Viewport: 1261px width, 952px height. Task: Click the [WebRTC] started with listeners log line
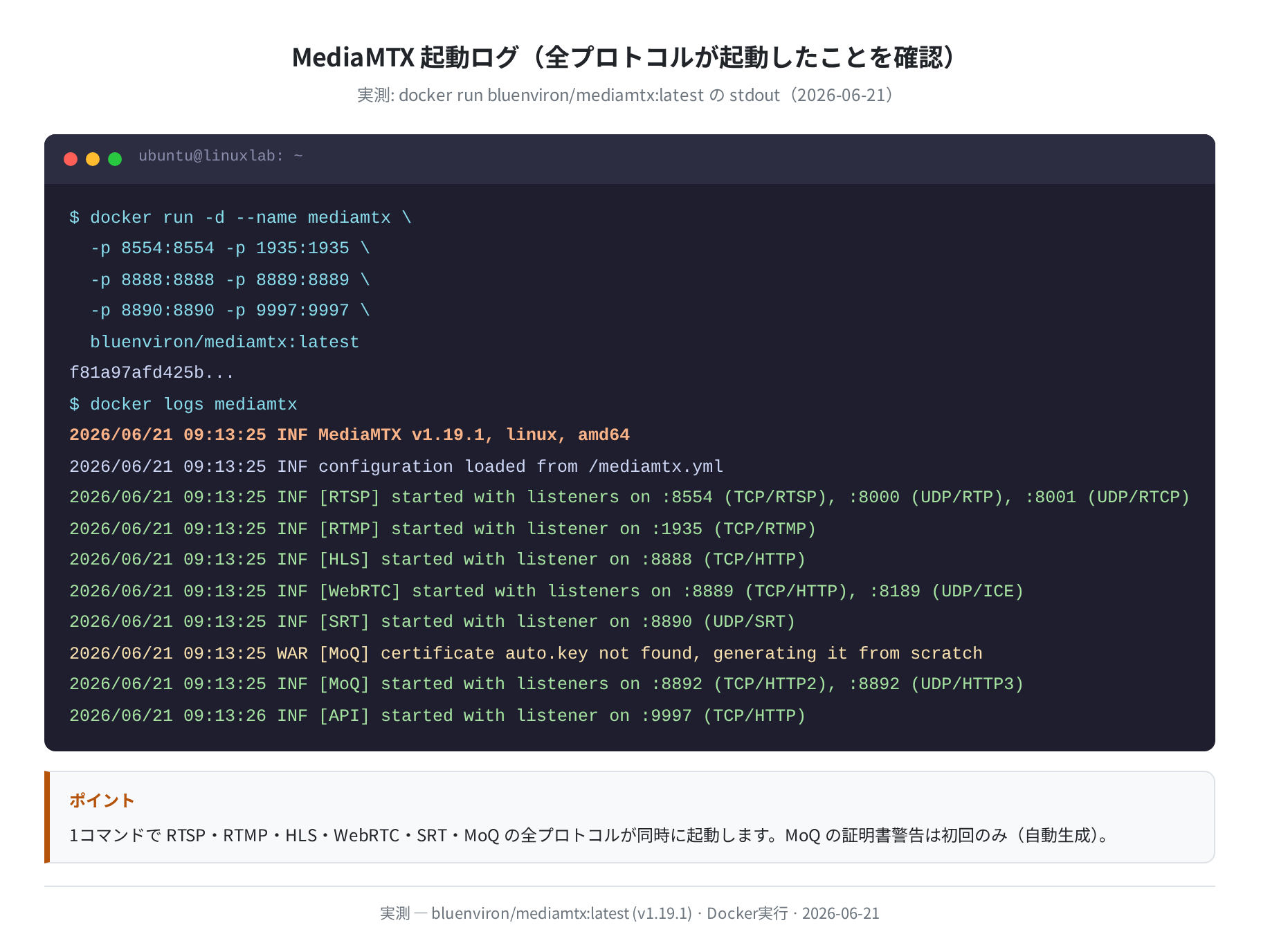pyautogui.click(x=546, y=592)
